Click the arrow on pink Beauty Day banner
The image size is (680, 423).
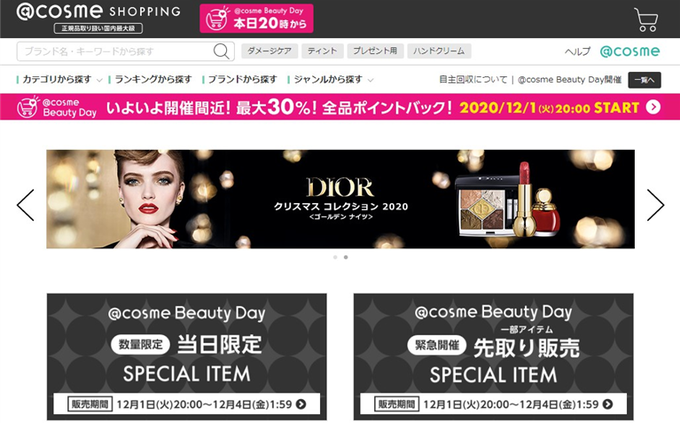(x=653, y=107)
